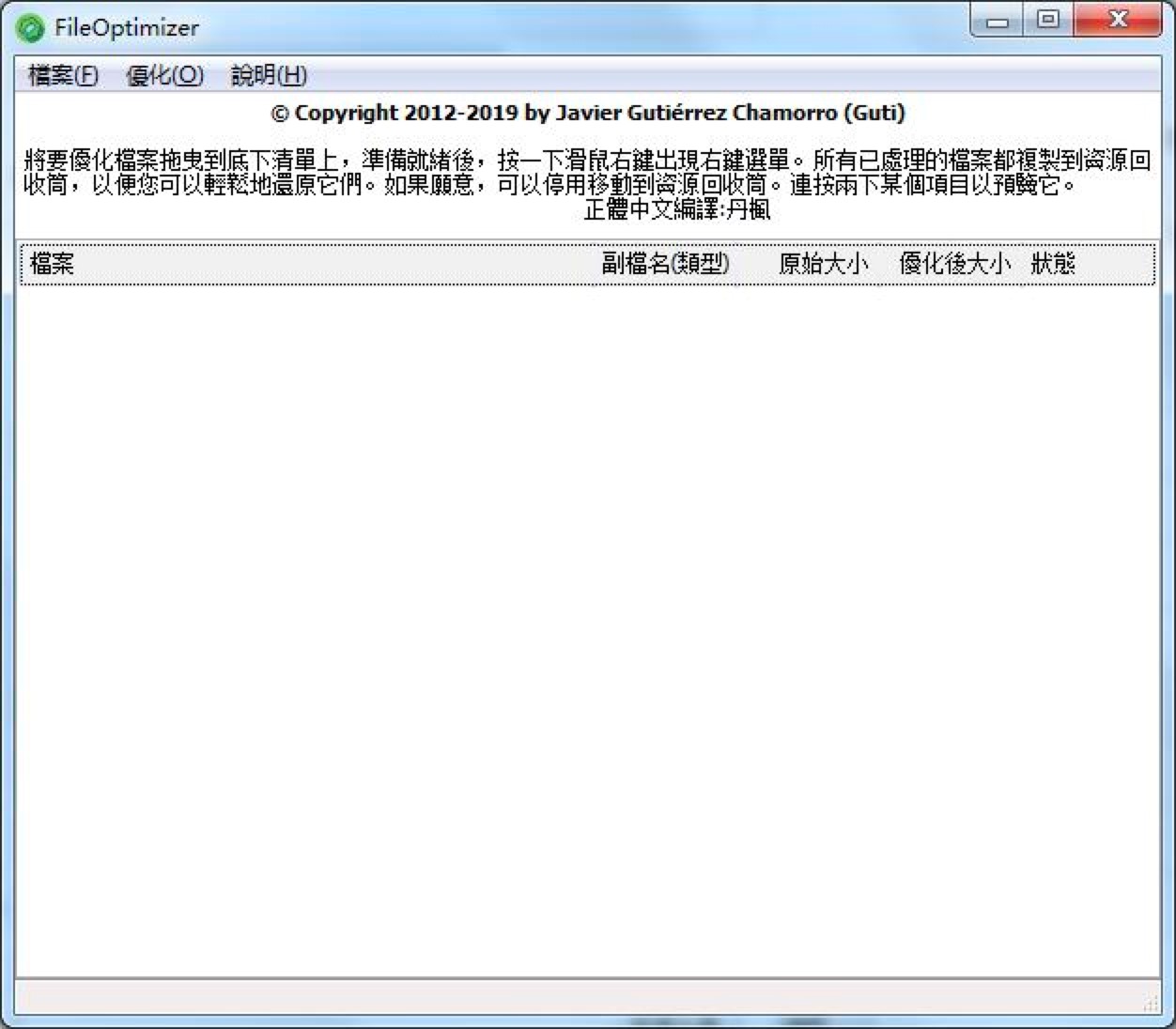Sort by the 狀態 column header
Viewport: 1176px width, 1029px height.
pos(1051,264)
